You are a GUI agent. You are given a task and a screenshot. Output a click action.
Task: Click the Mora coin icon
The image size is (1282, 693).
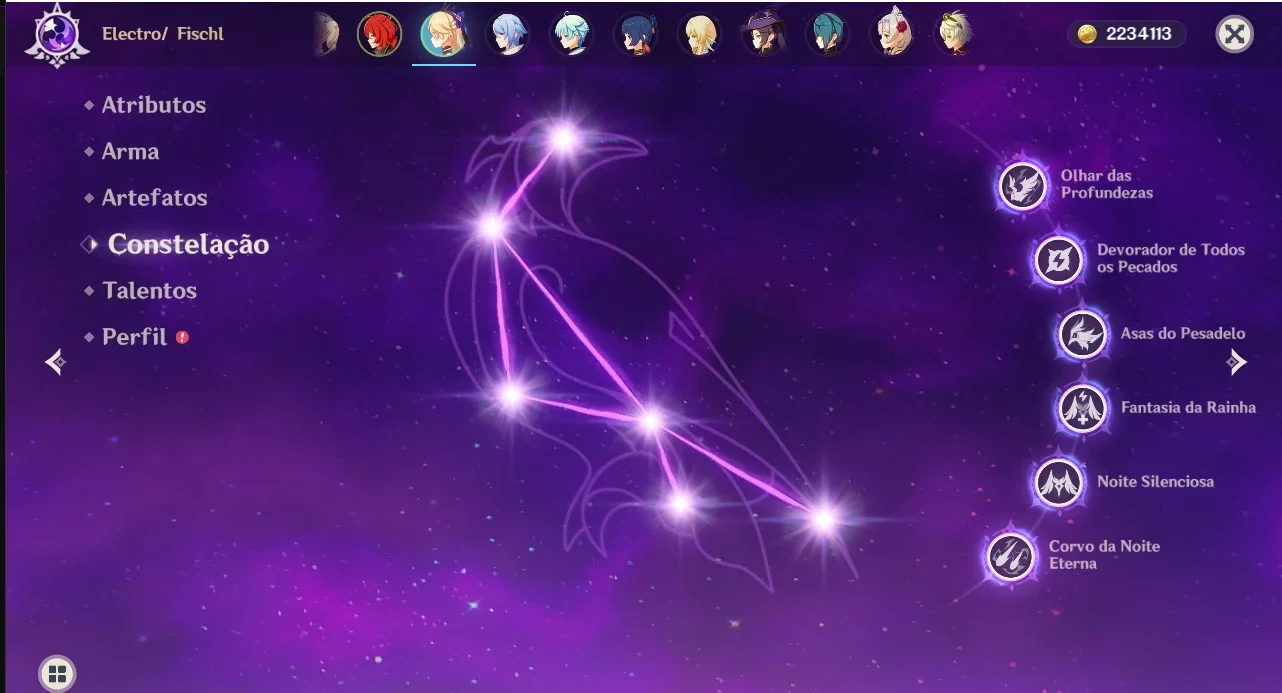coord(1088,34)
